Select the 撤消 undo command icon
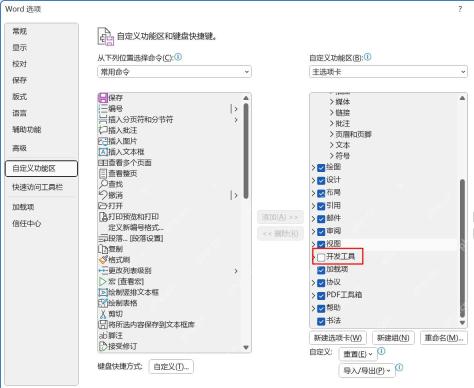Image resolution: width=474 pixels, height=388 pixels. click(103, 195)
